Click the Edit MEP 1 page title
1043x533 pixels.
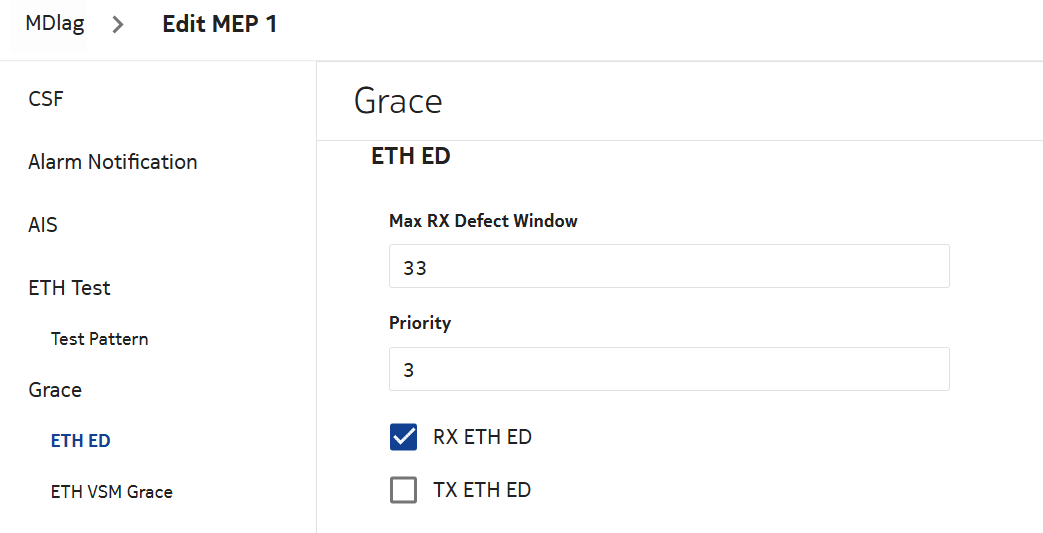click(x=219, y=24)
